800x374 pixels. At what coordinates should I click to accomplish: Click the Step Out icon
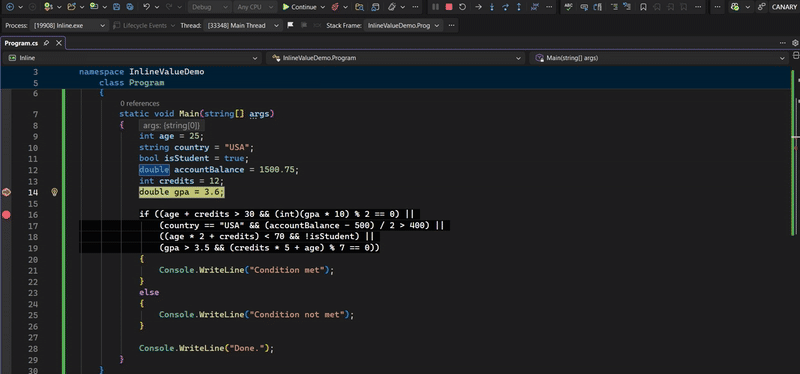[519, 7]
